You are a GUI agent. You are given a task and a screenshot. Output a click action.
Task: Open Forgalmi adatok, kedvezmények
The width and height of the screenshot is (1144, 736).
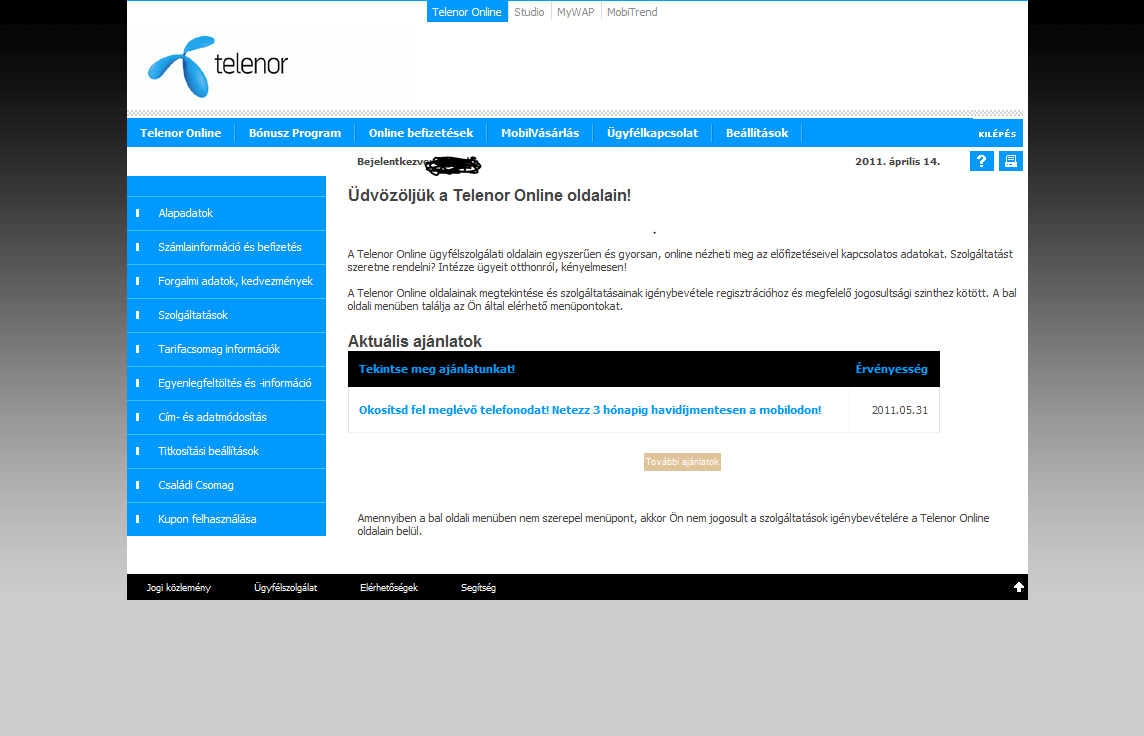[226, 281]
